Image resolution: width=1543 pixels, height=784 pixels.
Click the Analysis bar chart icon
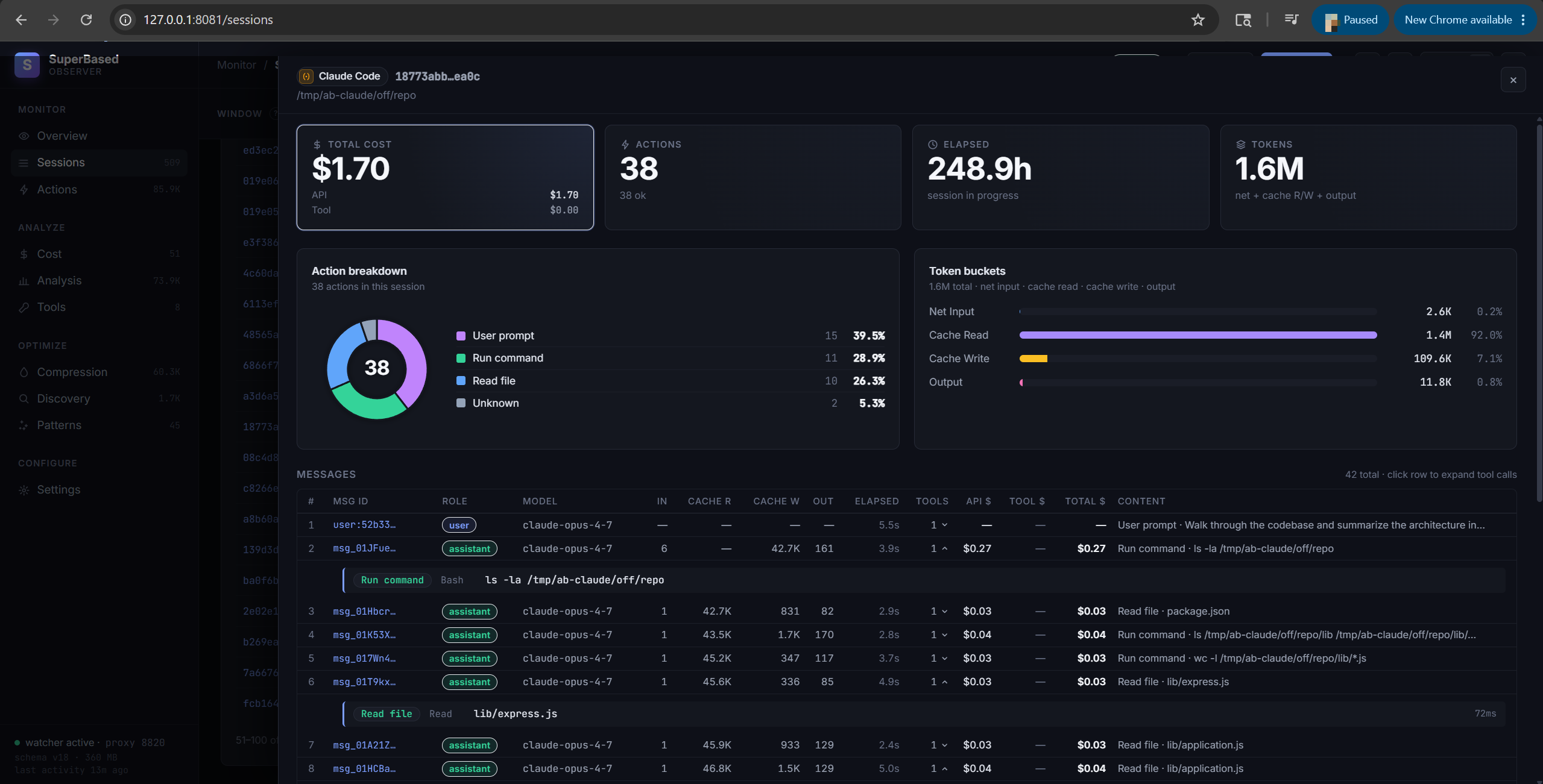24,281
